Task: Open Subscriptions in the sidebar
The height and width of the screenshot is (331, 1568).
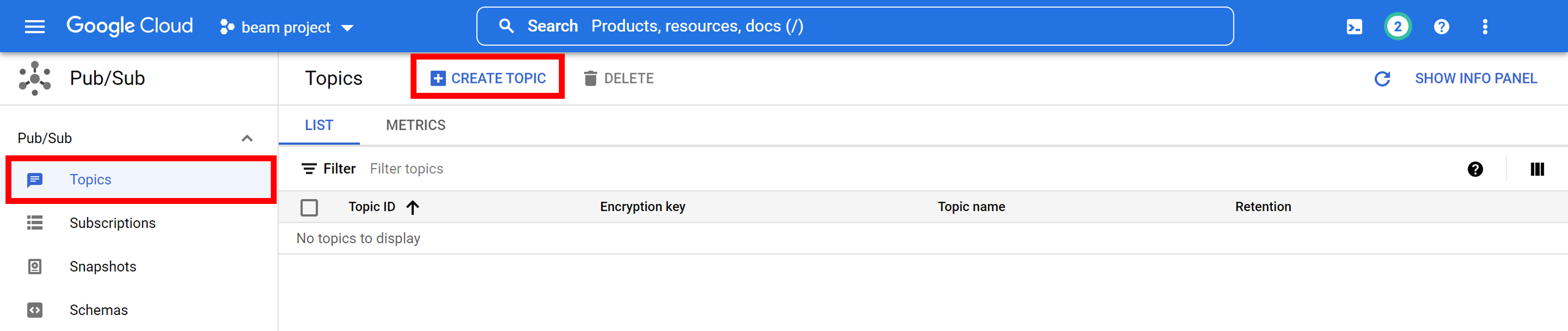Action: 113,223
